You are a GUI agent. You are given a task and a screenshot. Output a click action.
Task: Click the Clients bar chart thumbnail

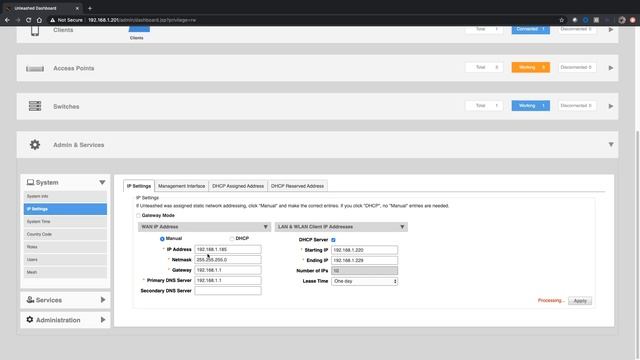tap(139, 29)
